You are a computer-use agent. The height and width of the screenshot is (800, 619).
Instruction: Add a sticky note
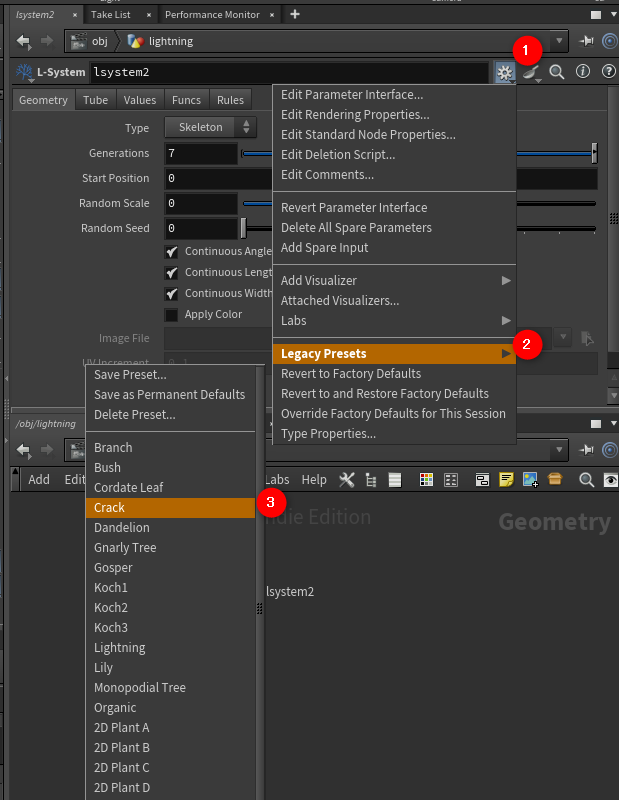[506, 480]
